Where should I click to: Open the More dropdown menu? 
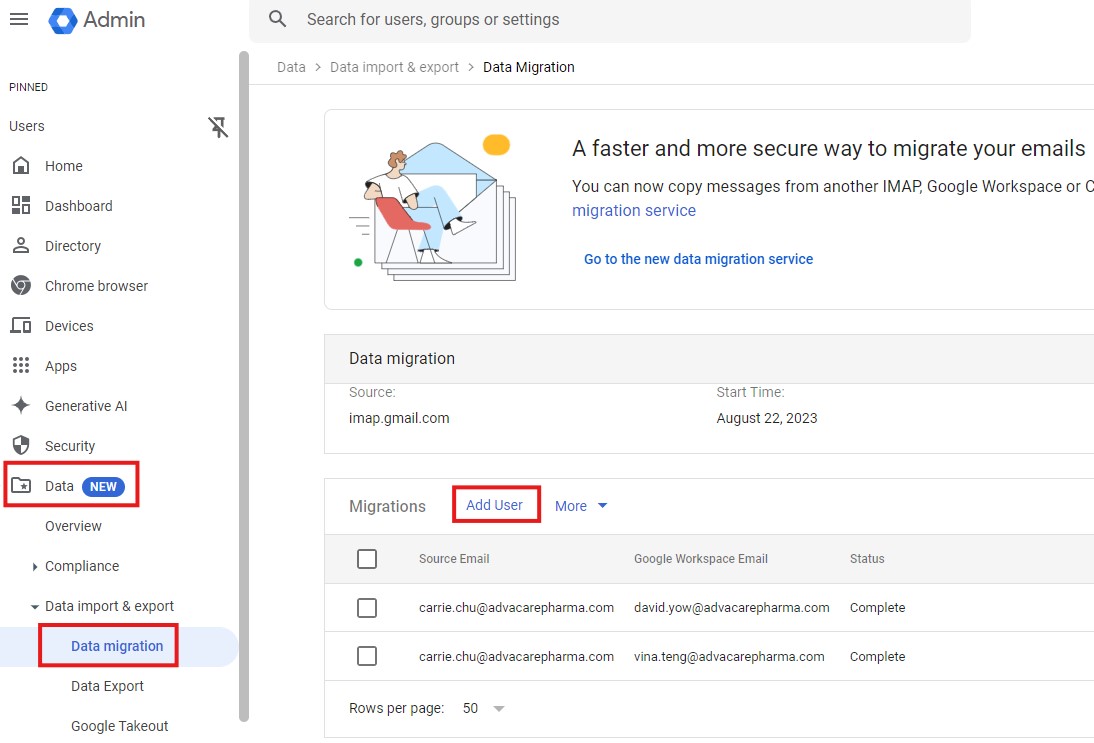[x=580, y=506]
